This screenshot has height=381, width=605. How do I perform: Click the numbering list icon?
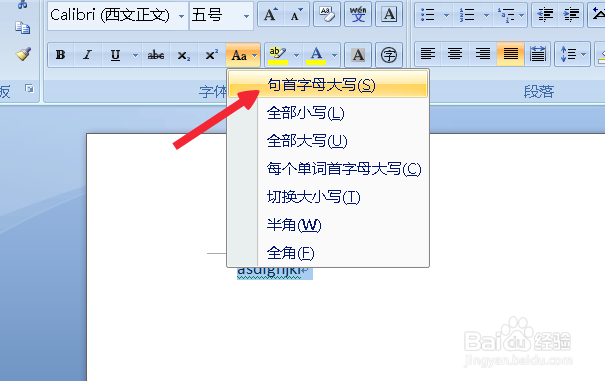[x=467, y=15]
